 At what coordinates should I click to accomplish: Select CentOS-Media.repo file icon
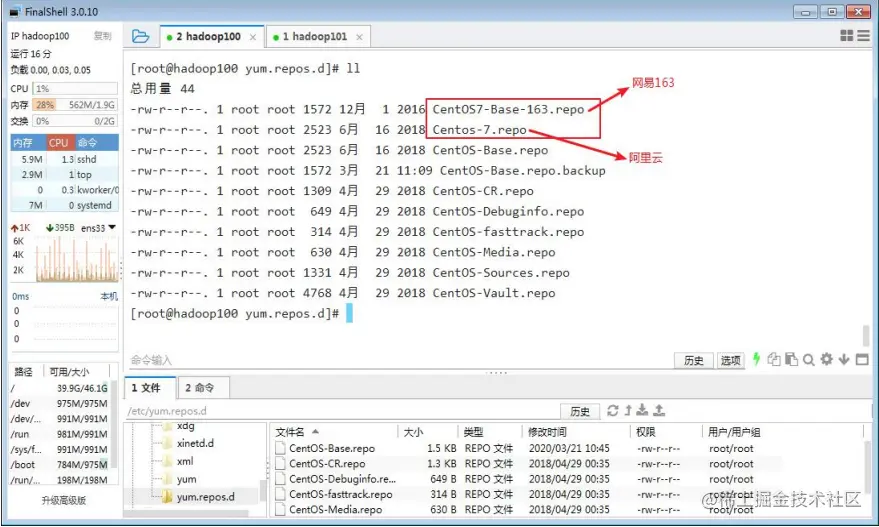click(x=280, y=510)
